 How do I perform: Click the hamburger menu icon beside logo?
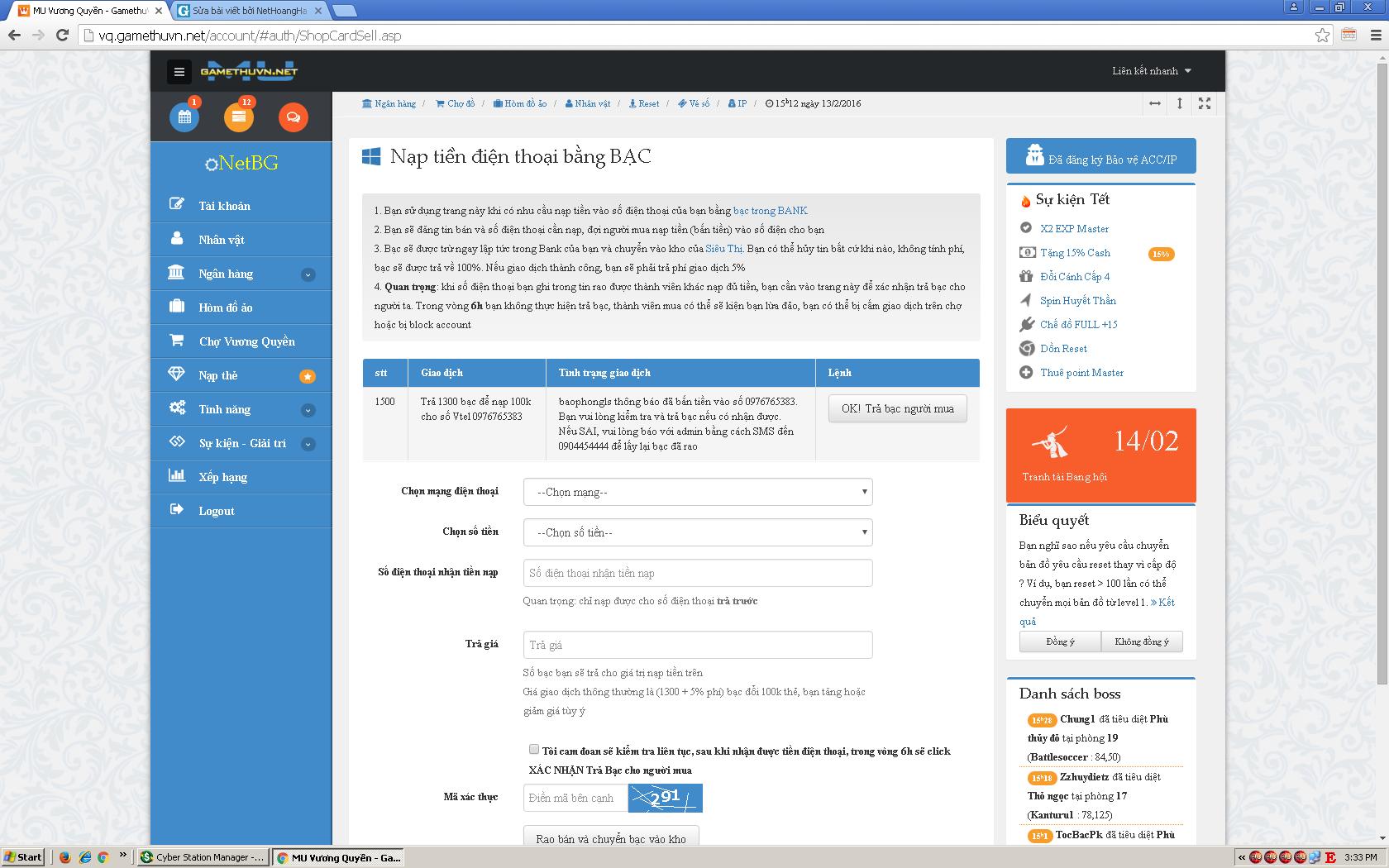tap(179, 72)
